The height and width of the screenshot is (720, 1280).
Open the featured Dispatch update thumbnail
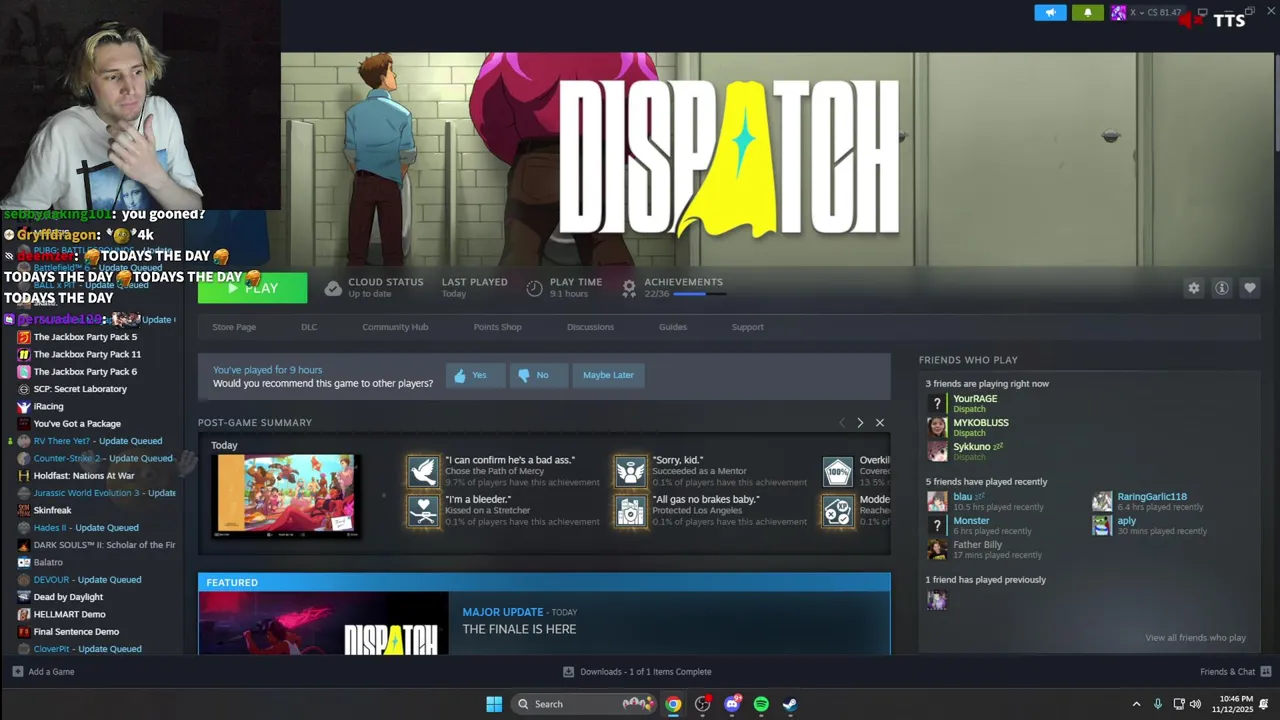click(x=323, y=624)
